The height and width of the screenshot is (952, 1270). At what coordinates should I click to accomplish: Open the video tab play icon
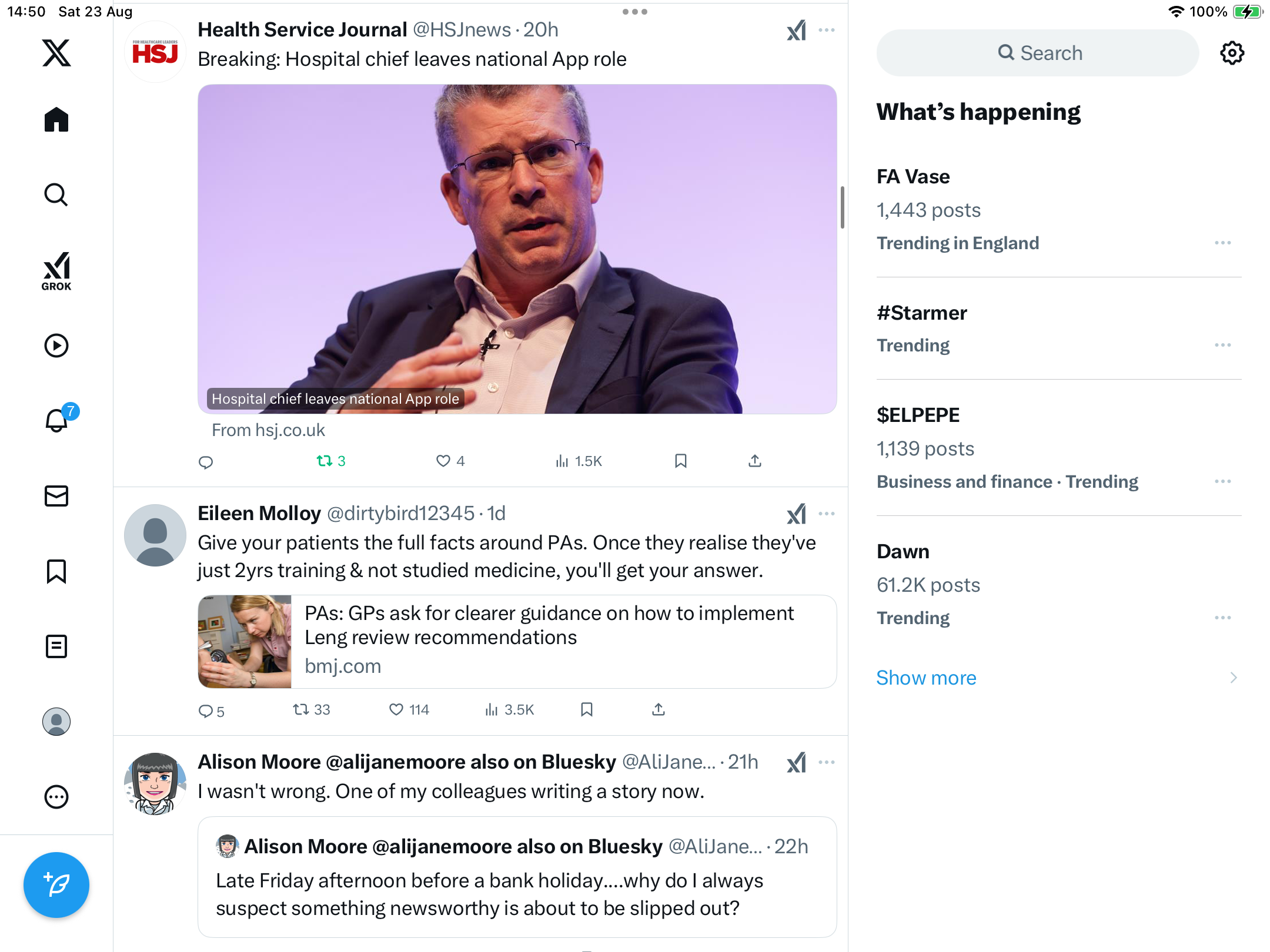(56, 346)
